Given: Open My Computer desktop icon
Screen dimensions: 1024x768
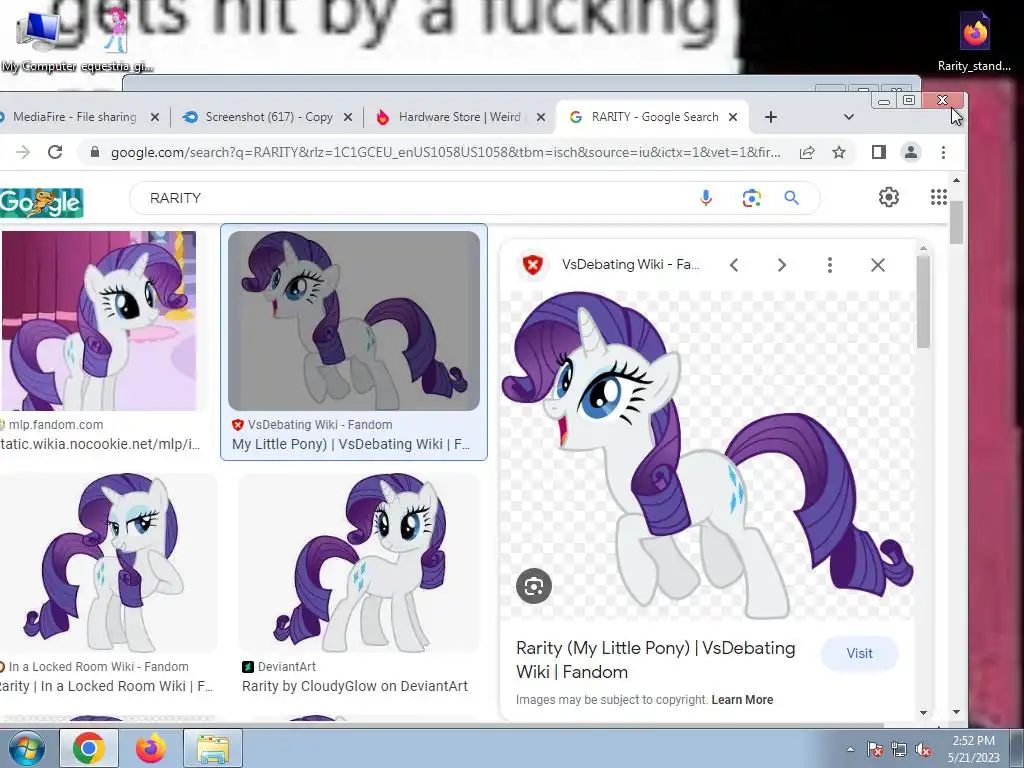Looking at the screenshot, I should point(38,41).
